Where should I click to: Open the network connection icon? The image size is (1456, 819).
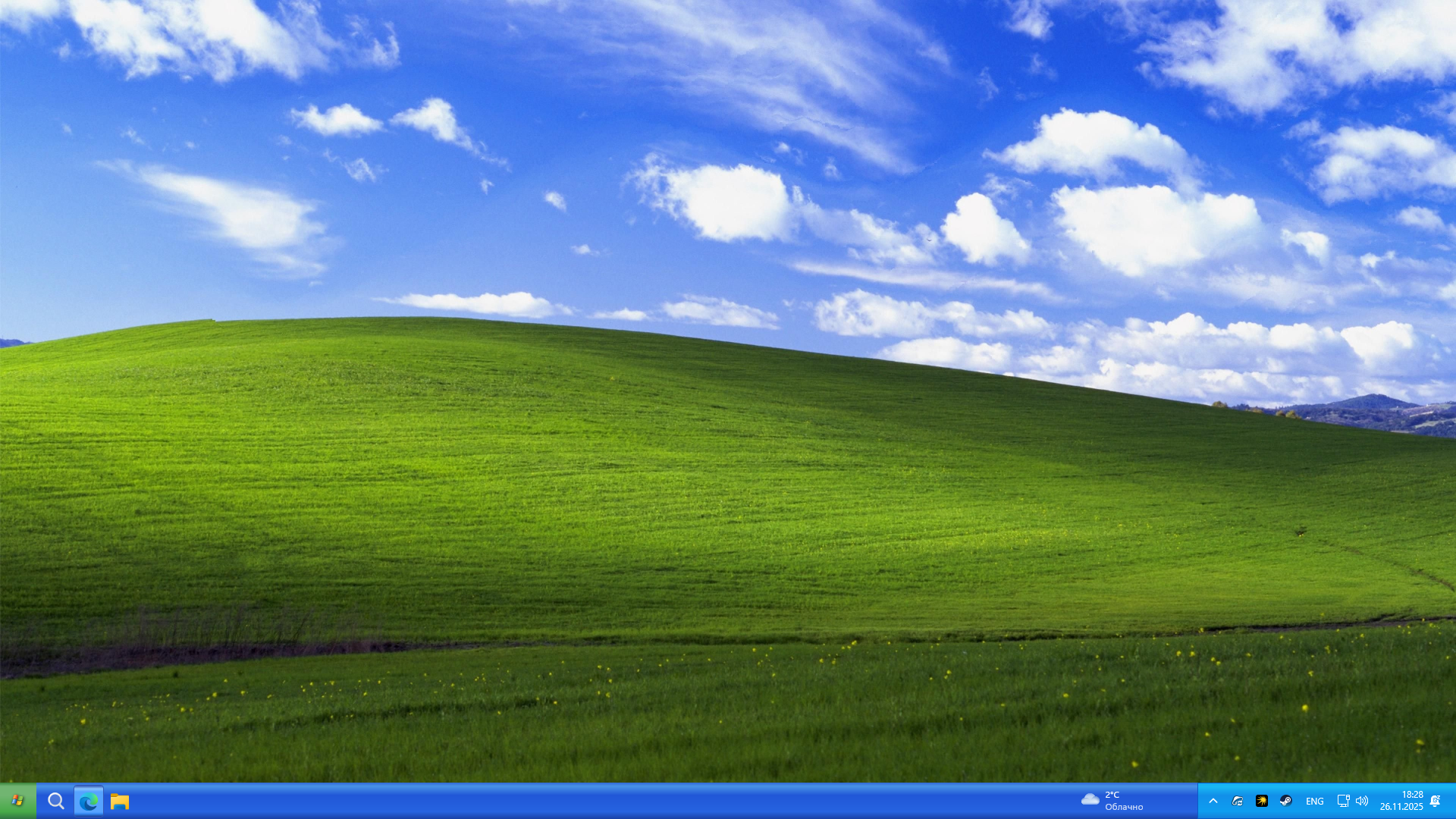(x=1342, y=801)
